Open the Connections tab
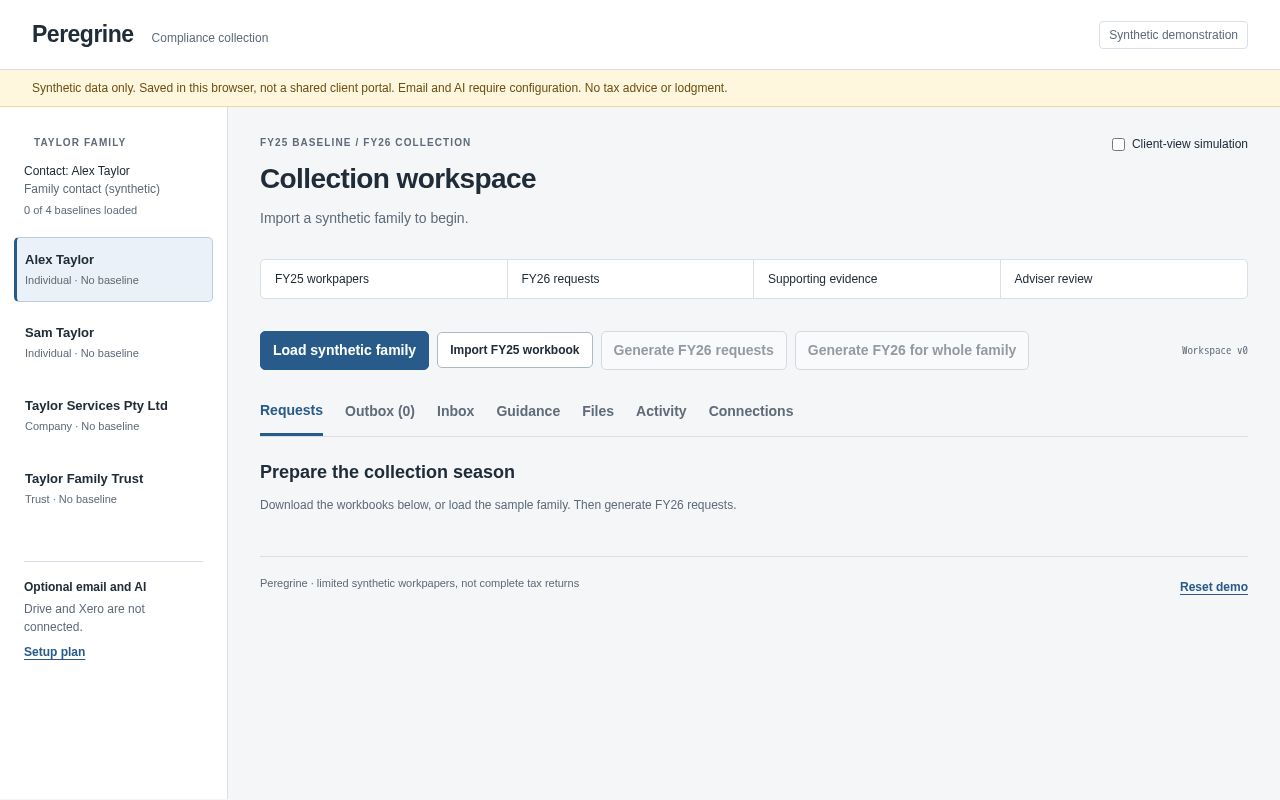The width and height of the screenshot is (1280, 800). tap(751, 411)
